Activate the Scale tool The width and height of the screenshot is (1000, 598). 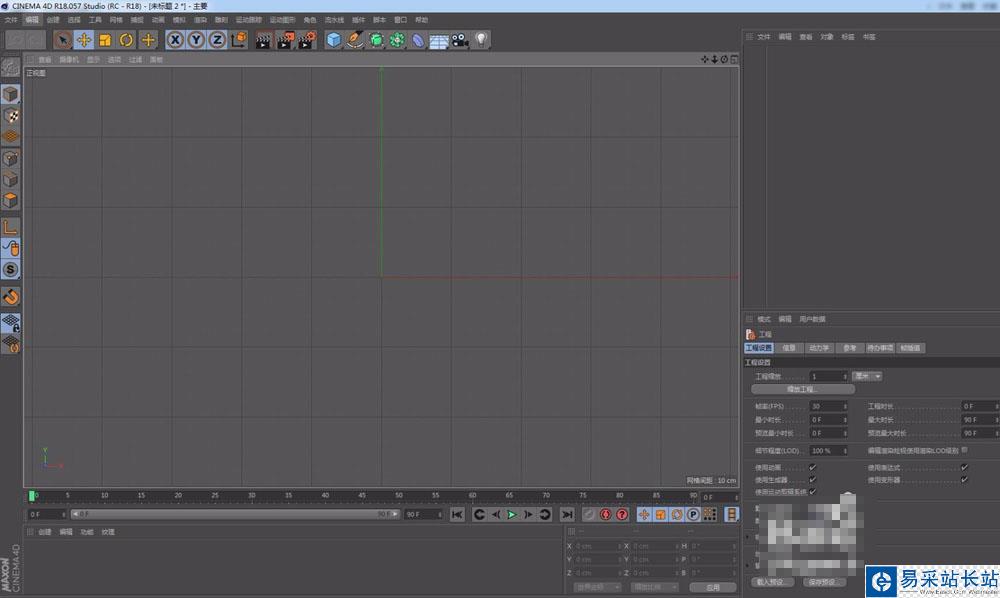[x=105, y=40]
